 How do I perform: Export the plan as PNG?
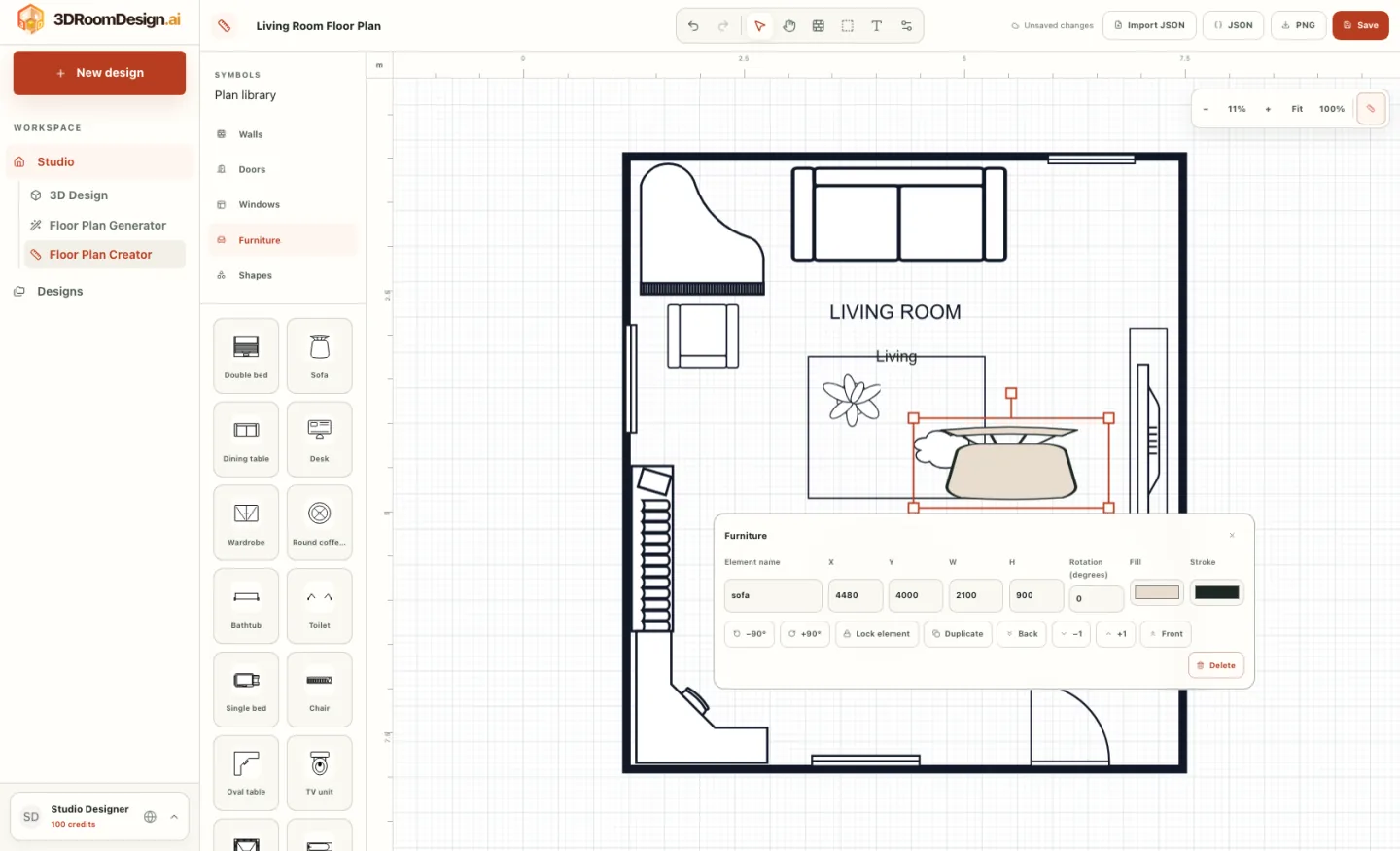pyautogui.click(x=1299, y=25)
